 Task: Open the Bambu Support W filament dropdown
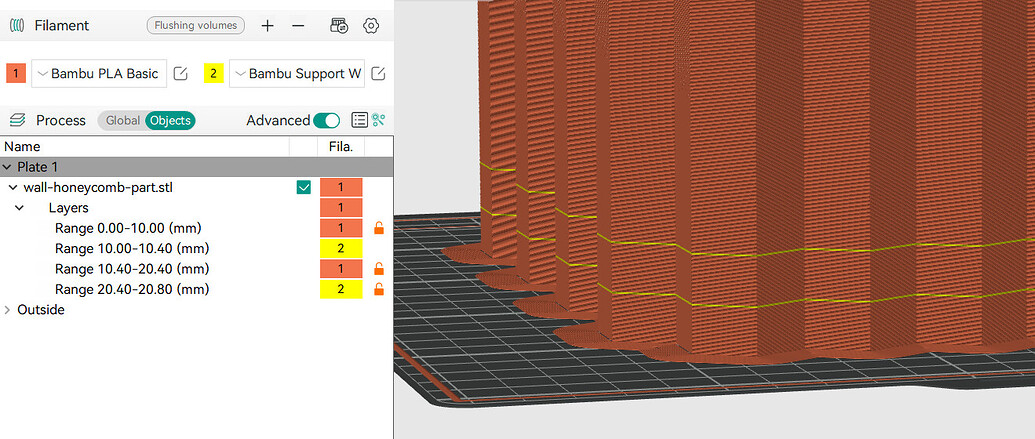297,73
